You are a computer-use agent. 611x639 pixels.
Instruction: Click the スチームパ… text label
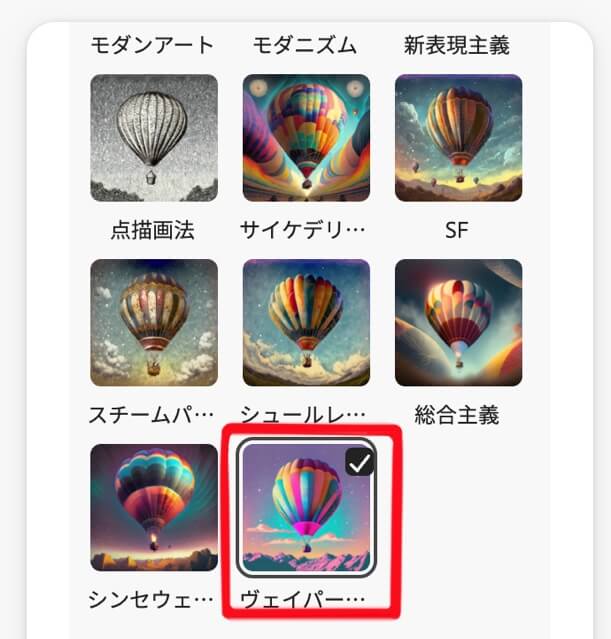pos(151,415)
